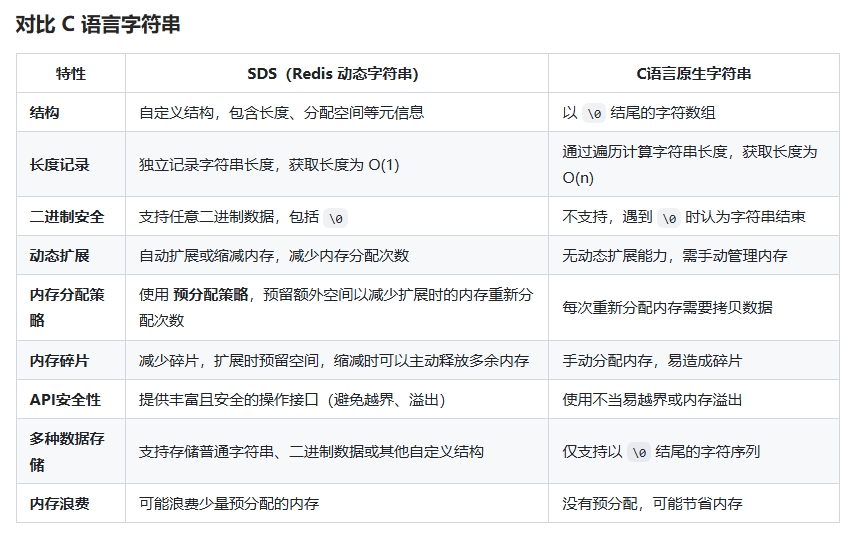The width and height of the screenshot is (855, 545).
Task: Select the cell "可能浪费少量预分配的内存"
Action: coord(229,504)
